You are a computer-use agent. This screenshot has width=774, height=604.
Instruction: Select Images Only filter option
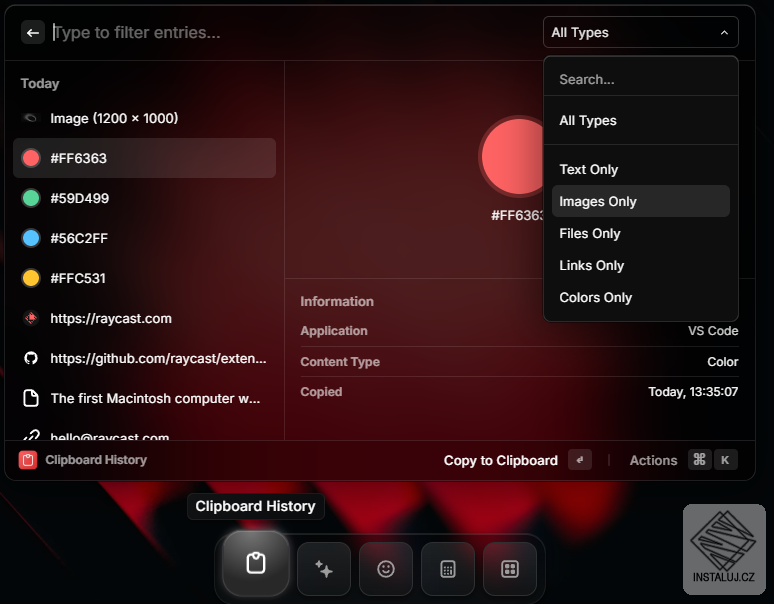coord(640,201)
